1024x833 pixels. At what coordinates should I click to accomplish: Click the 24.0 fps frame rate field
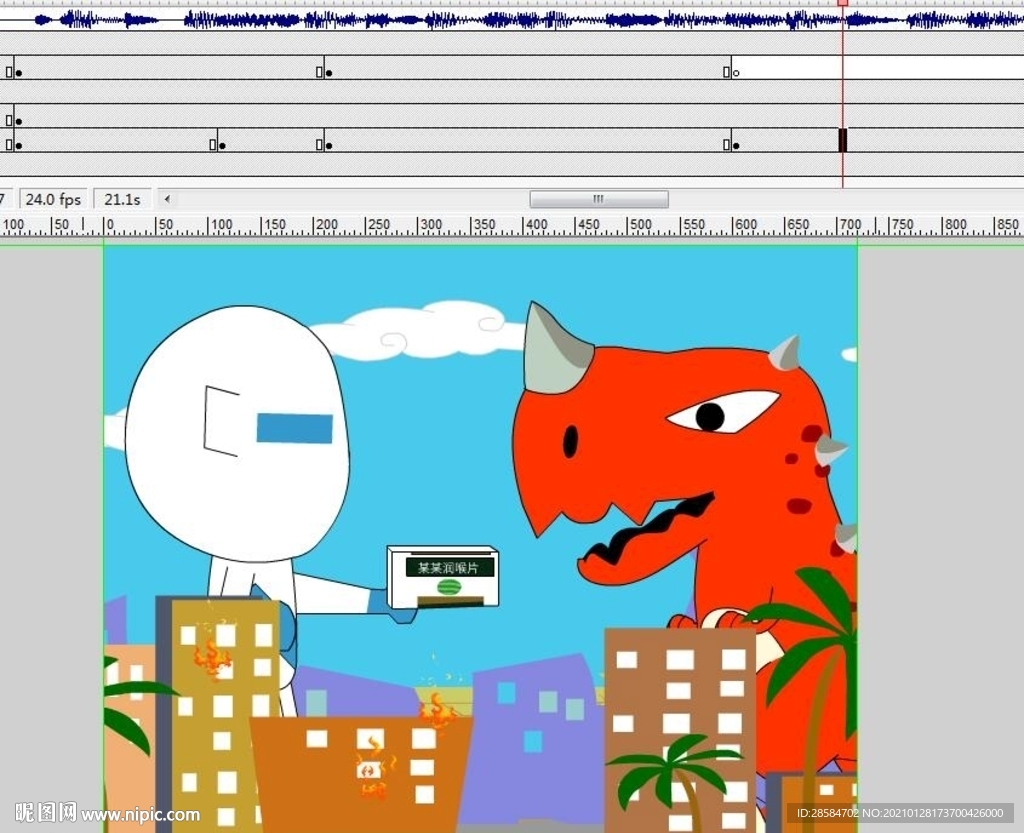(53, 199)
